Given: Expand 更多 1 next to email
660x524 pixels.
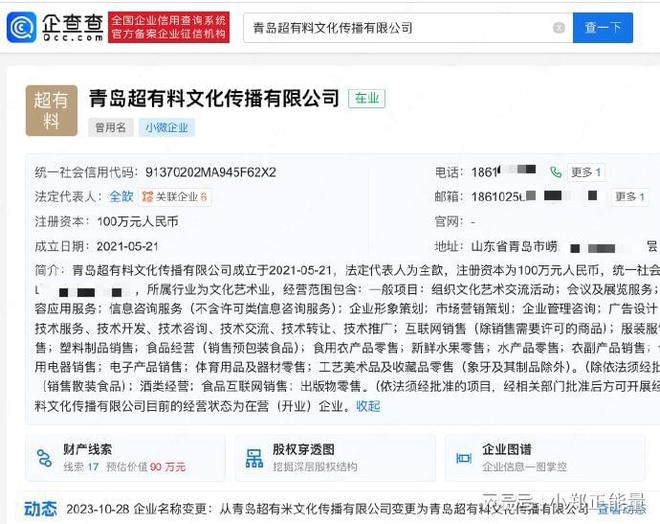Looking at the screenshot, I should tap(630, 197).
